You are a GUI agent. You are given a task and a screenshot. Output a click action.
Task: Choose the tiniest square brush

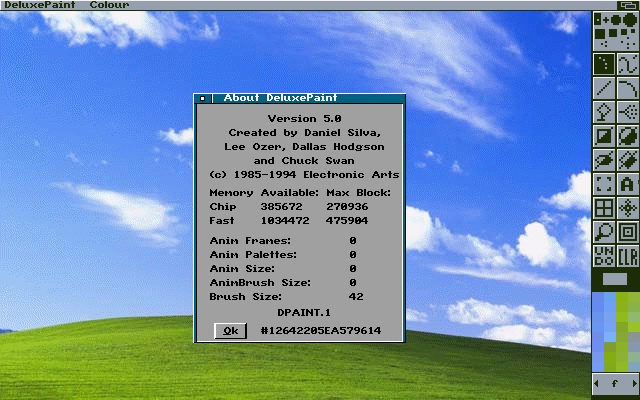pos(633,31)
